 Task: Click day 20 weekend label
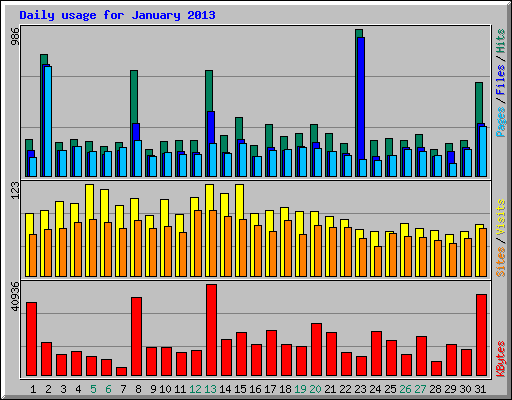315,389
